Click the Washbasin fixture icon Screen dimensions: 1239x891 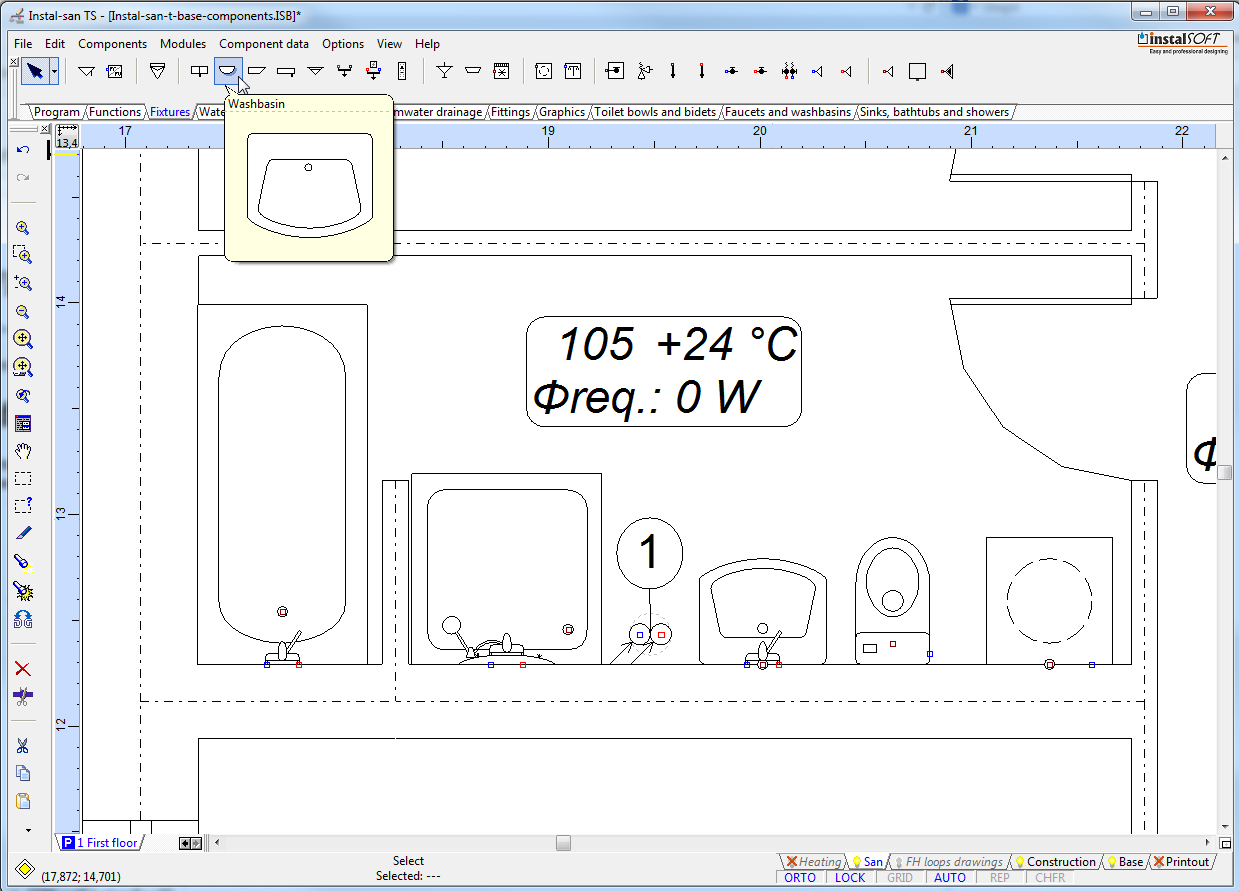pyautogui.click(x=229, y=71)
